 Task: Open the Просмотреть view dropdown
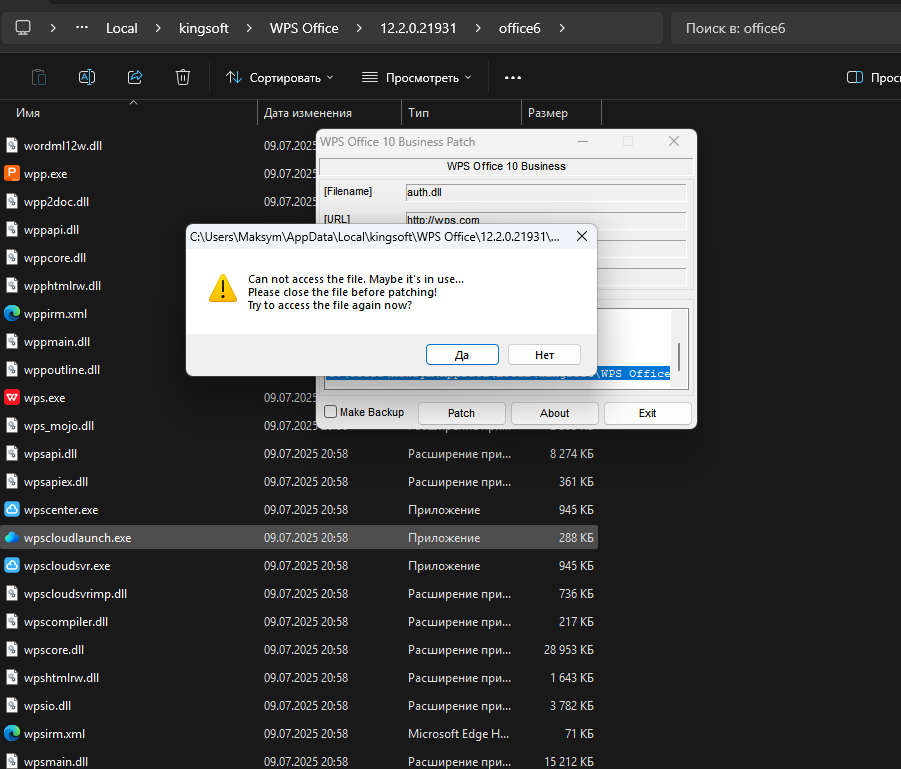pyautogui.click(x=417, y=78)
